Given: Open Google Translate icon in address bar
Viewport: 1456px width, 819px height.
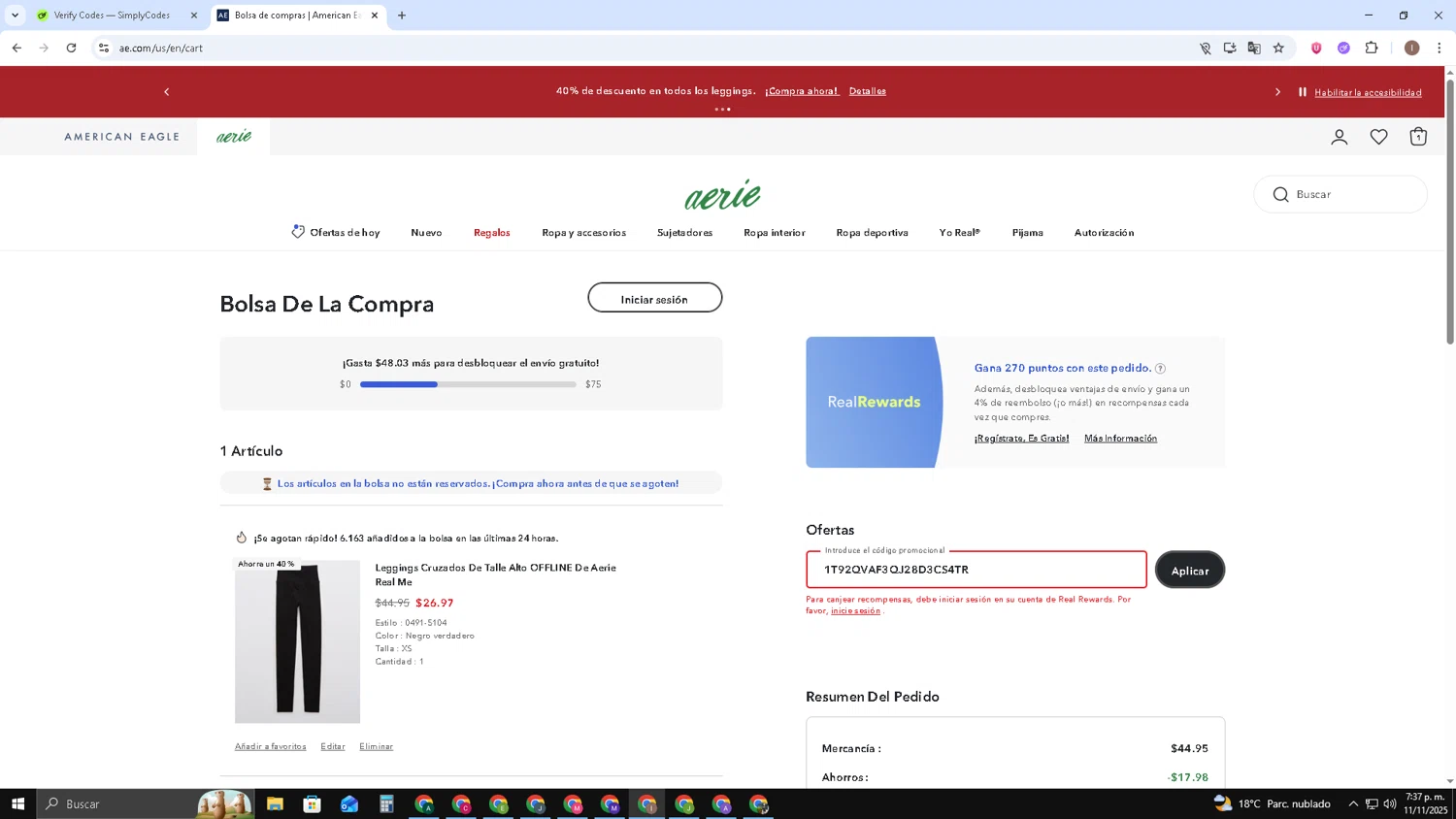Looking at the screenshot, I should pos(1254,48).
